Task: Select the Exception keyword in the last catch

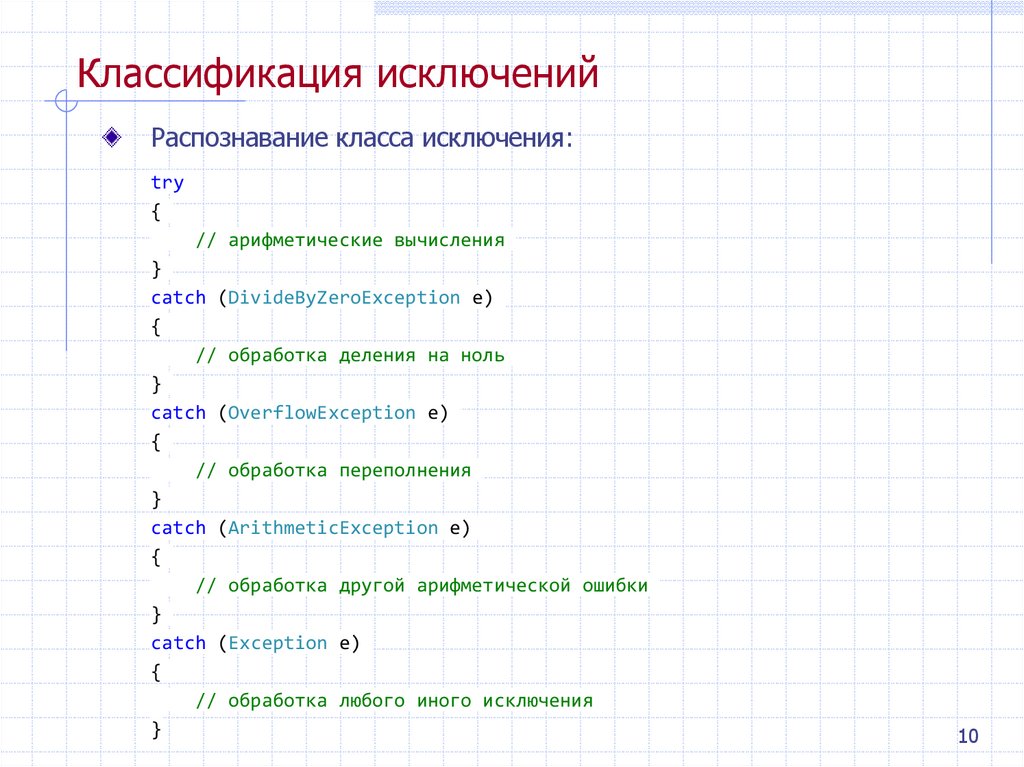Action: (277, 642)
